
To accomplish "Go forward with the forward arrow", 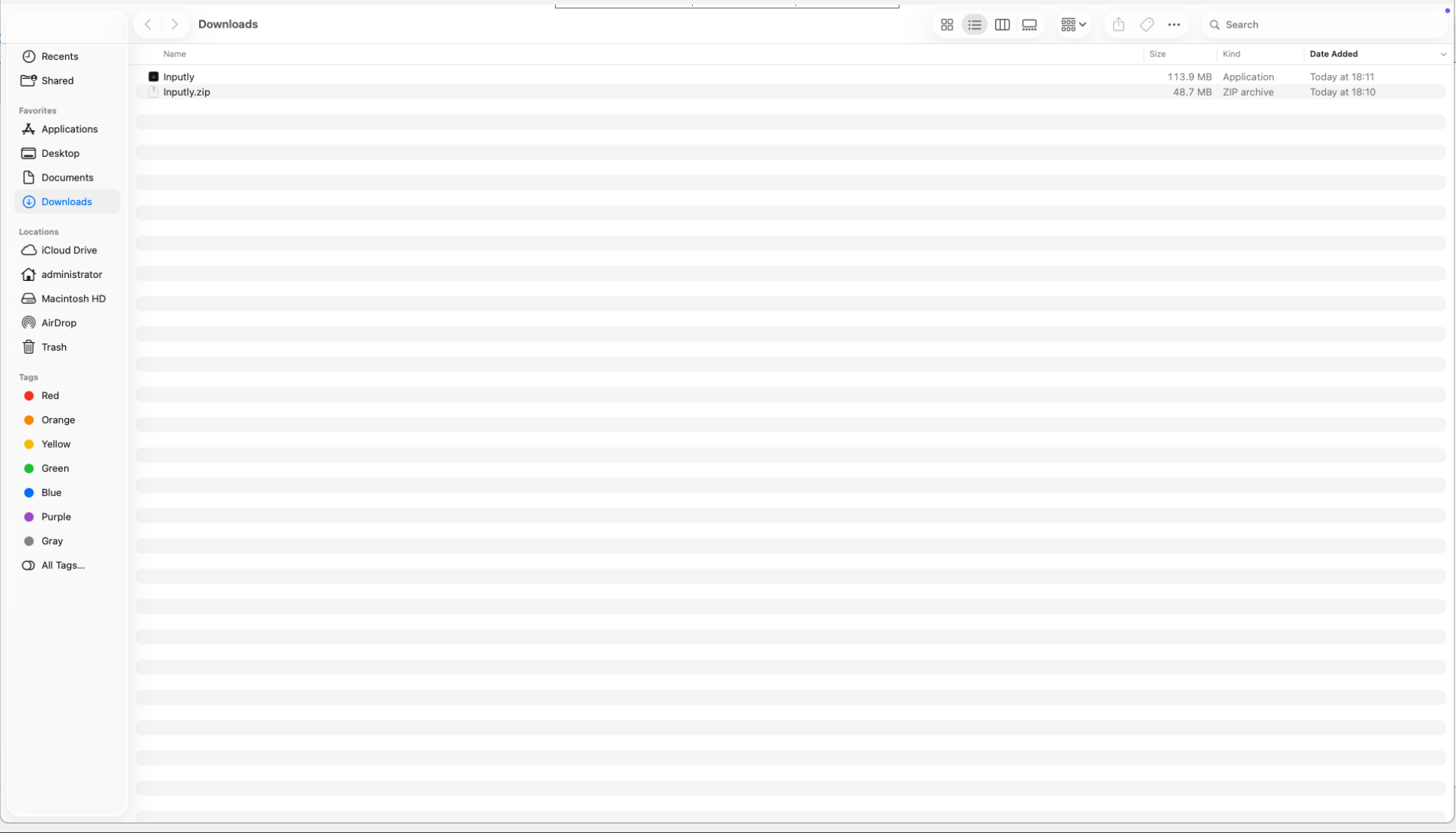I will 175,24.
